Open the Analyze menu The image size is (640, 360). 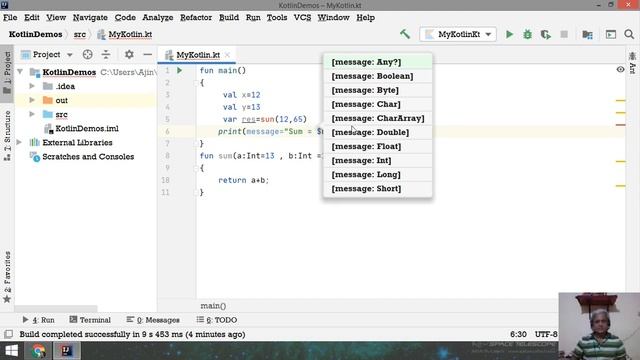pos(158,18)
